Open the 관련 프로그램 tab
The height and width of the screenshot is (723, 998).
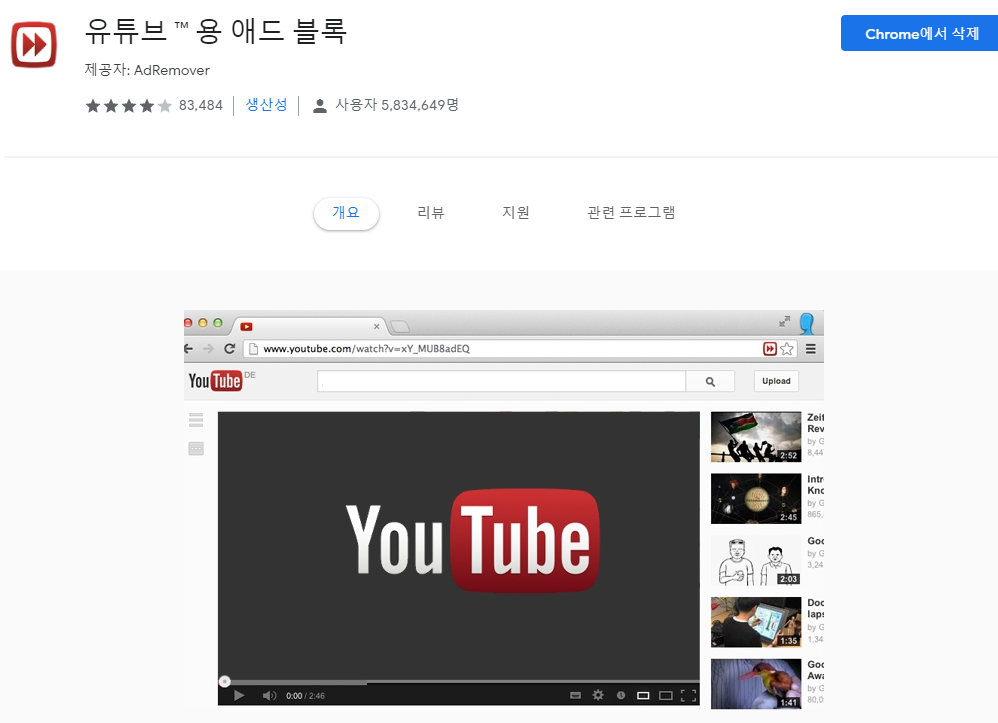631,213
